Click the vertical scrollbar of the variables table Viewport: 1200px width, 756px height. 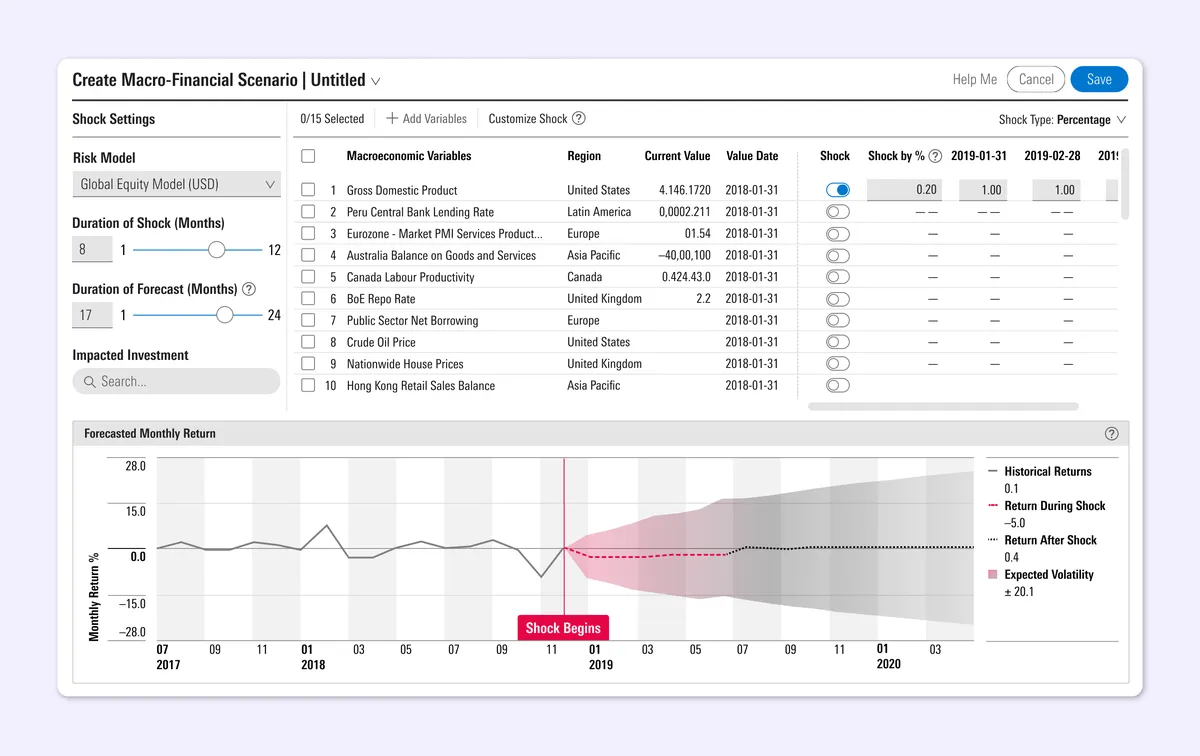tap(1125, 184)
